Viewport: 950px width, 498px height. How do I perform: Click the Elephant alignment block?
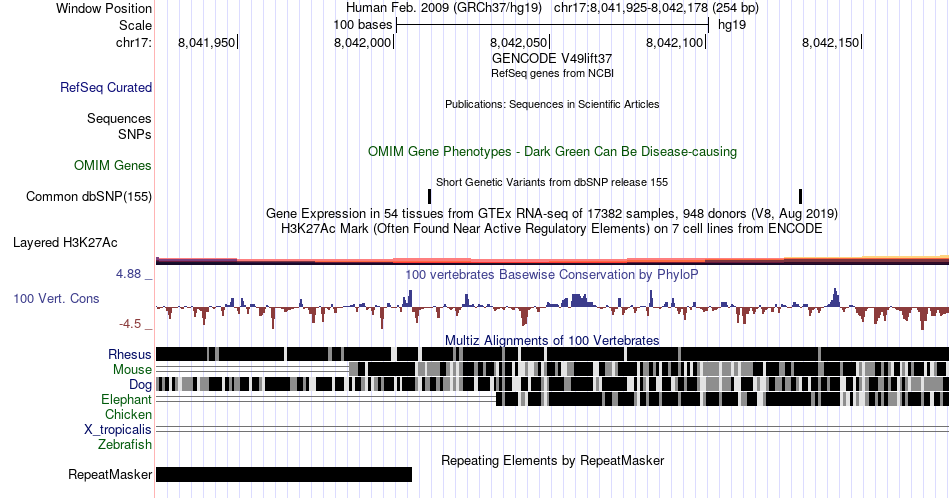722,399
